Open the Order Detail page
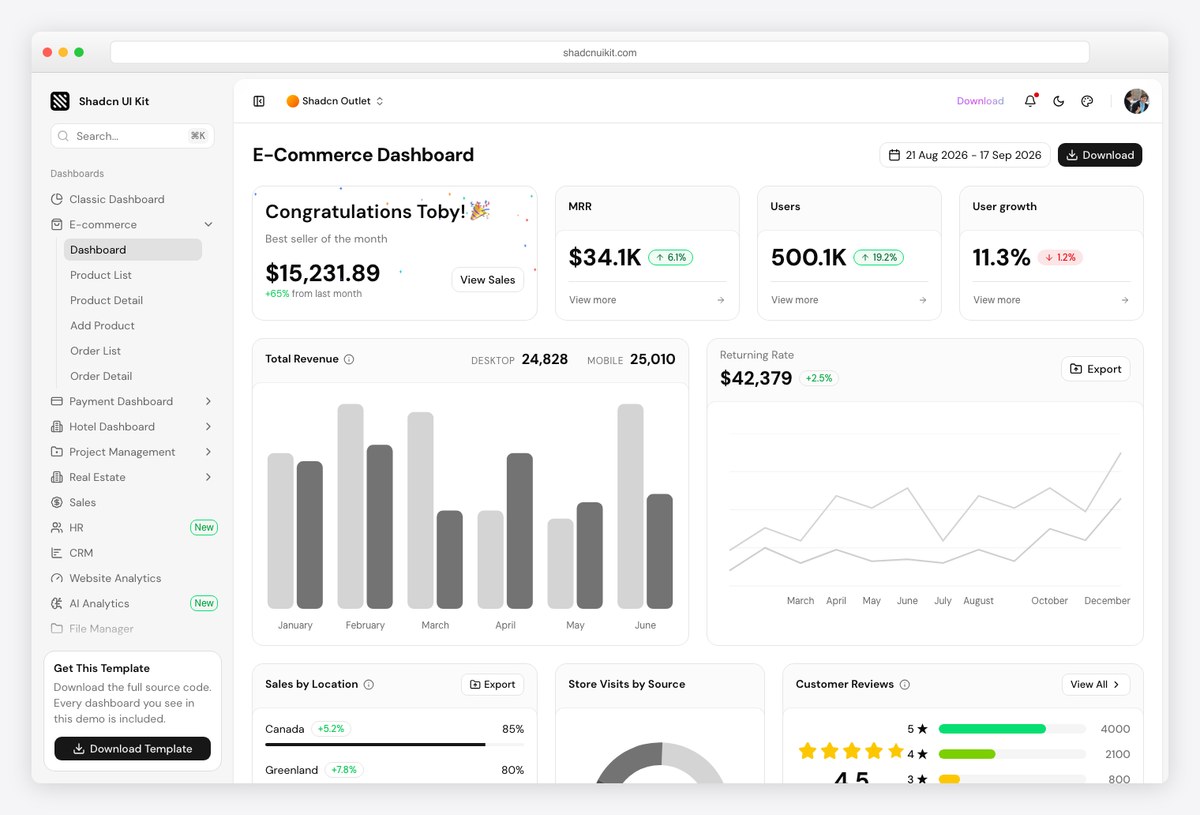Image resolution: width=1200 pixels, height=815 pixels. pyautogui.click(x=101, y=376)
